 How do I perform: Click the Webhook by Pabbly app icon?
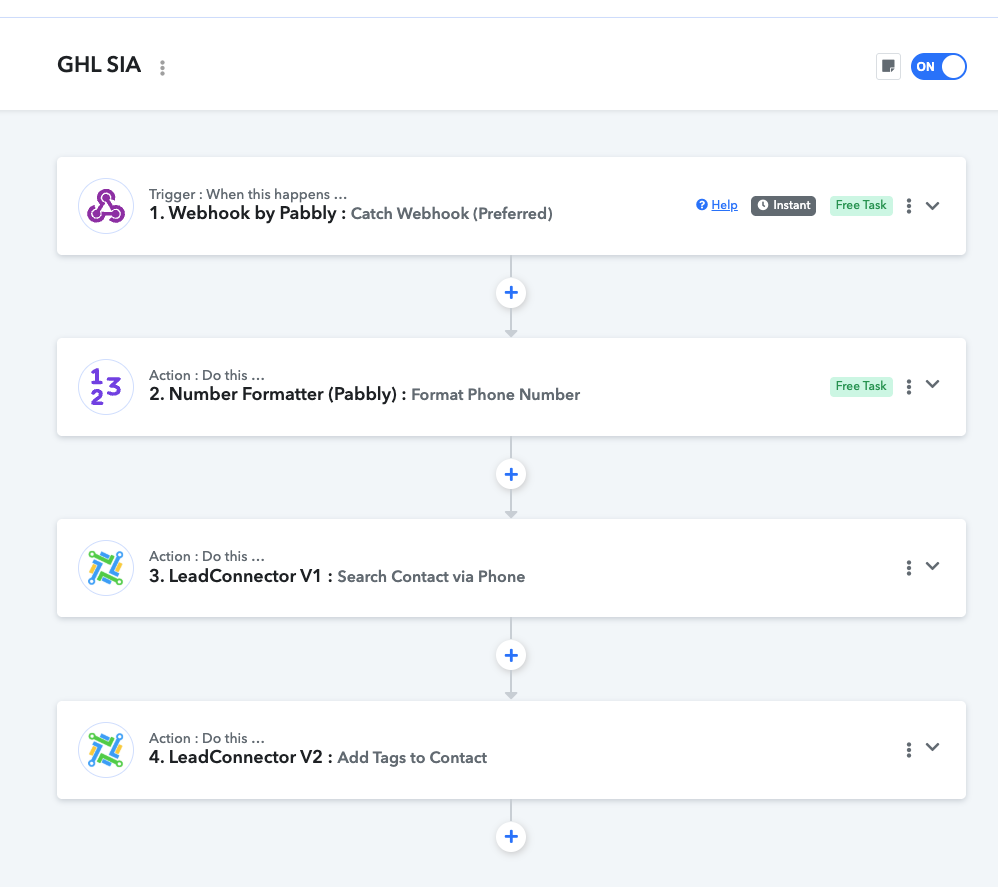coord(106,206)
